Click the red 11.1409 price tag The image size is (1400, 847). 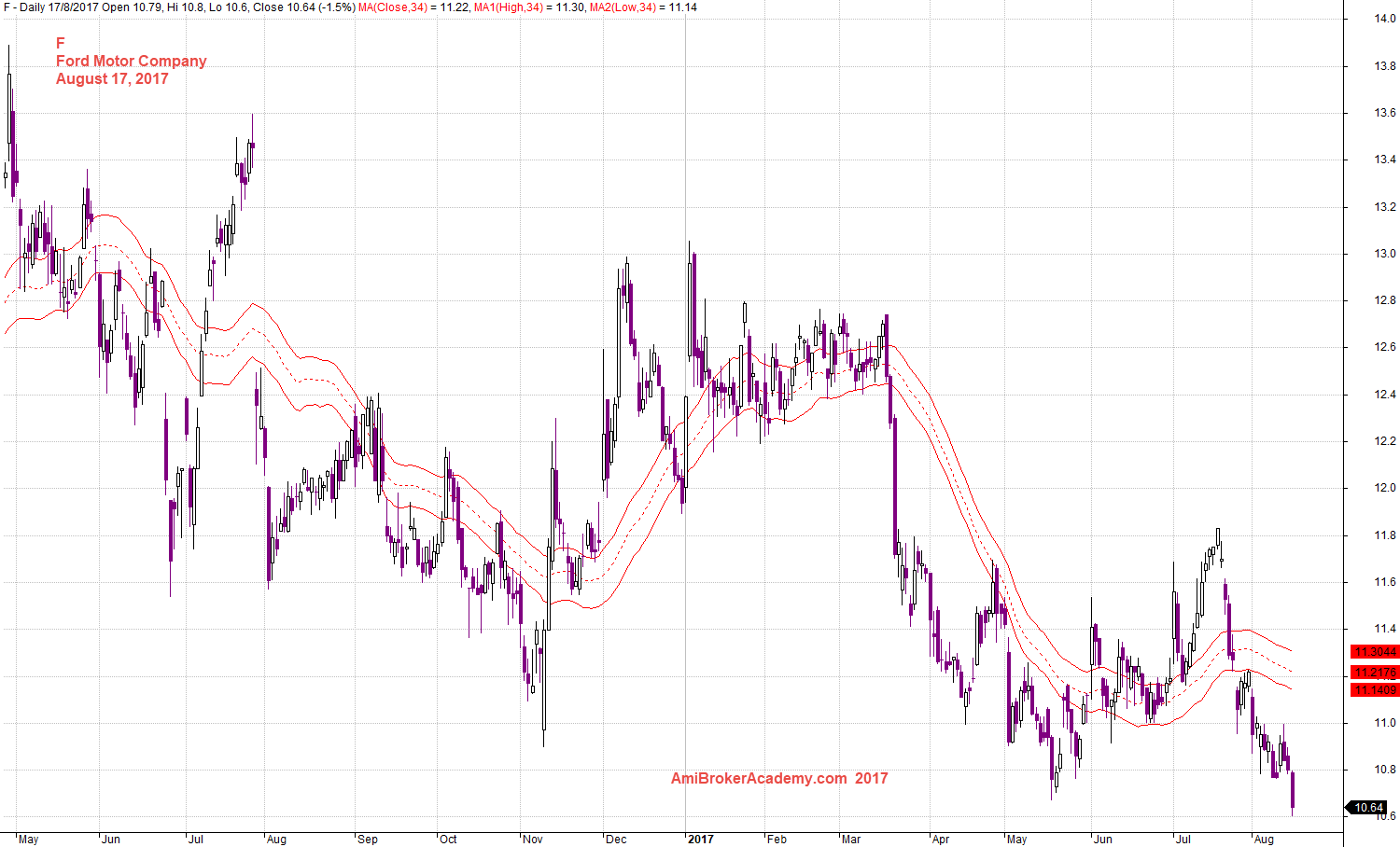[1375, 690]
